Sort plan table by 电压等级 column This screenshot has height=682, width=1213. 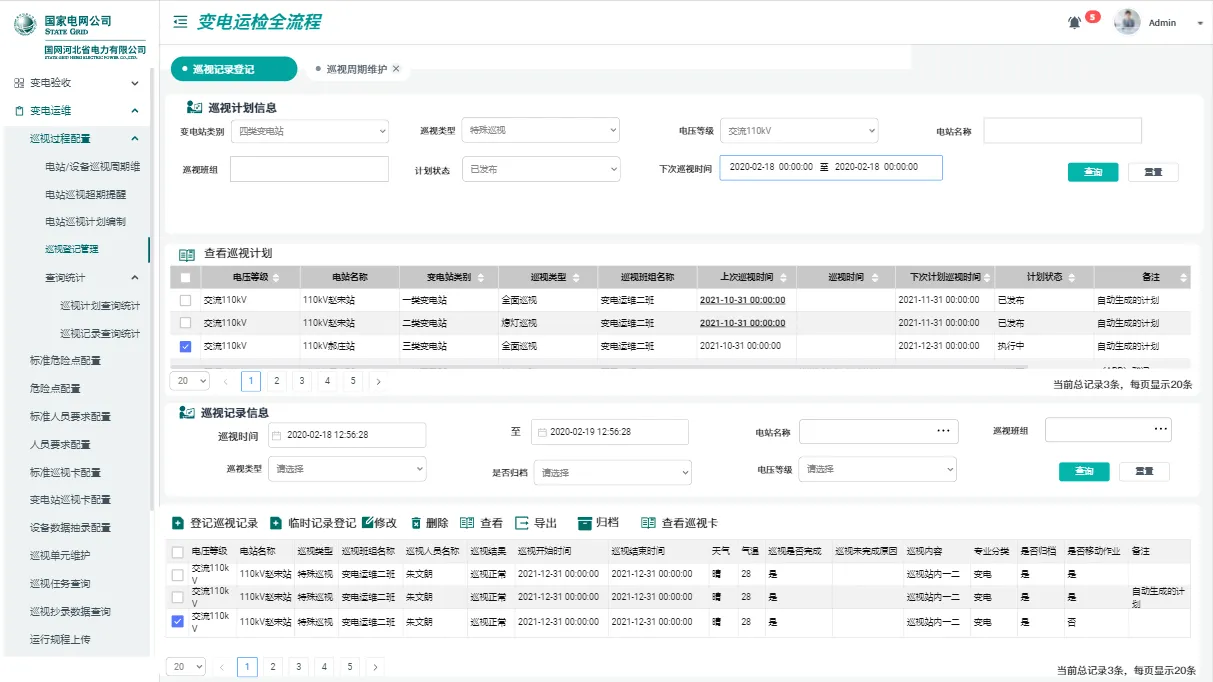[x=277, y=277]
